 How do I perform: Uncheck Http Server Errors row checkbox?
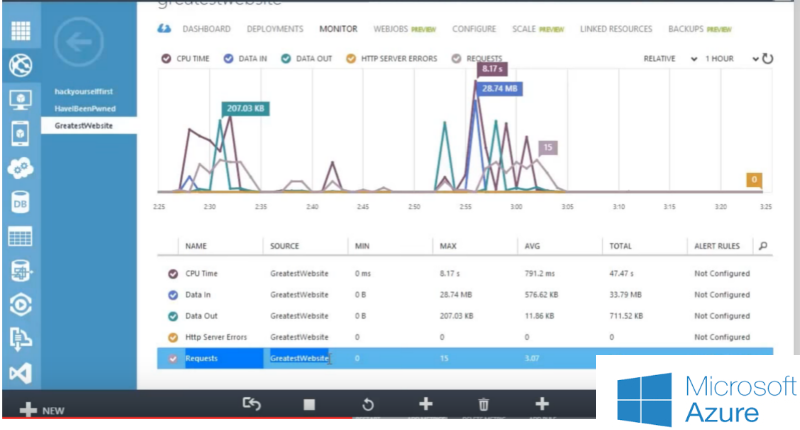[173, 337]
